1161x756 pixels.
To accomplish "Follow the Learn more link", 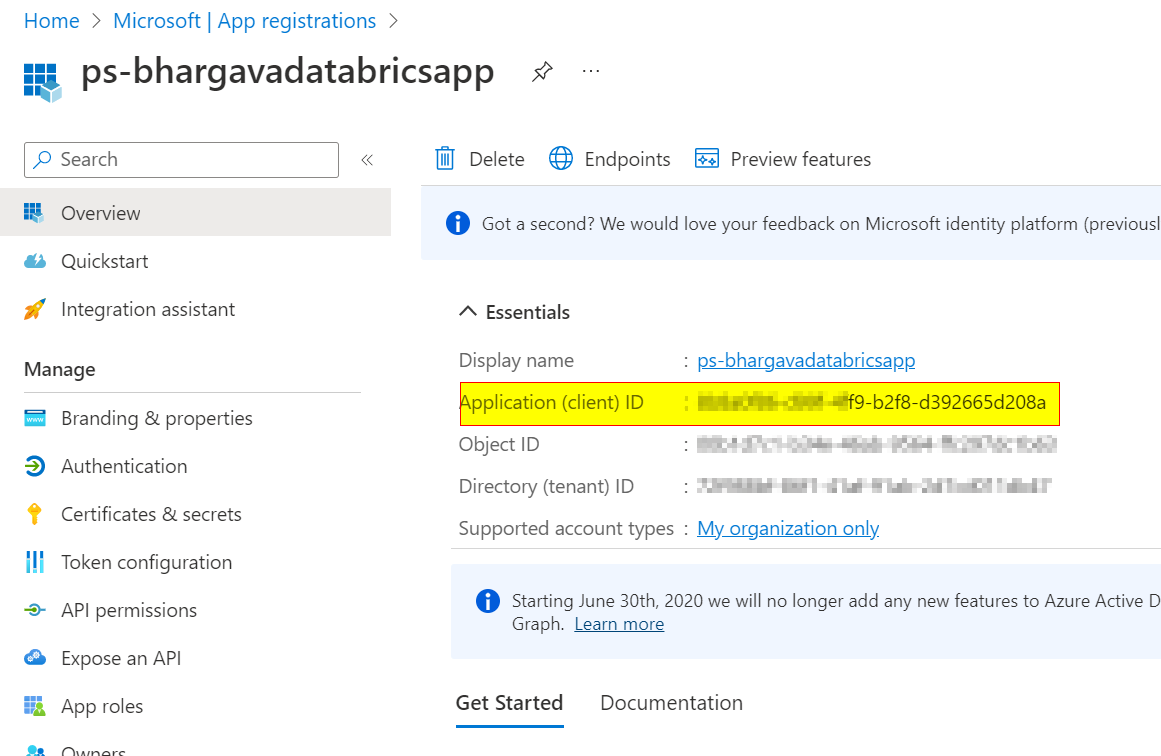I will (619, 624).
